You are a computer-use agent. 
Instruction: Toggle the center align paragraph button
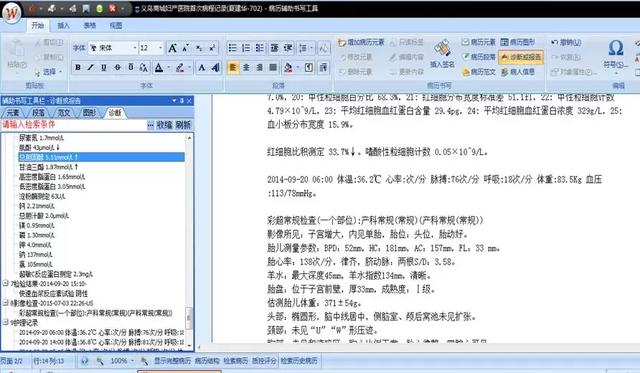[246, 67]
